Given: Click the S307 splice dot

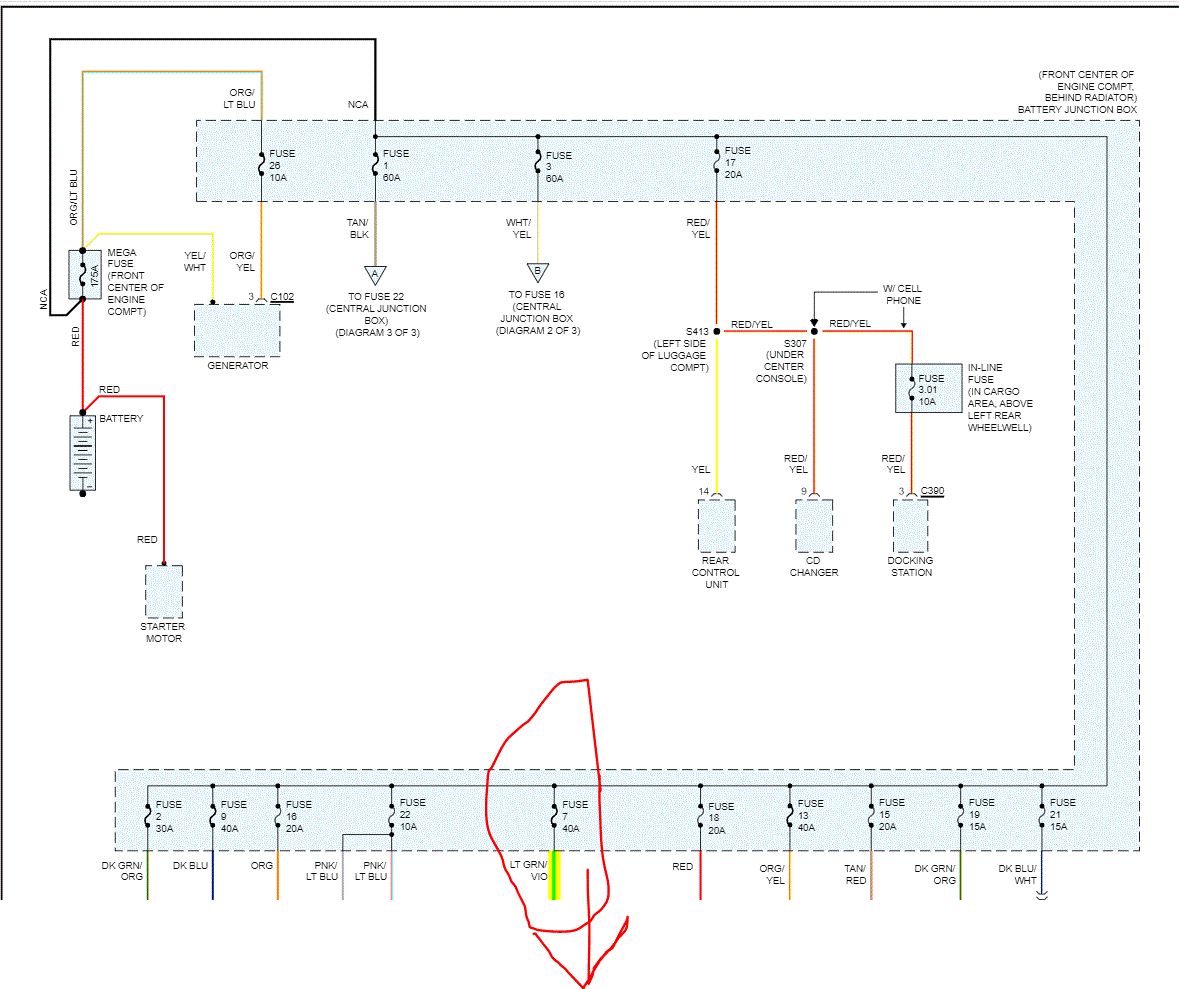Looking at the screenshot, I should [x=814, y=331].
